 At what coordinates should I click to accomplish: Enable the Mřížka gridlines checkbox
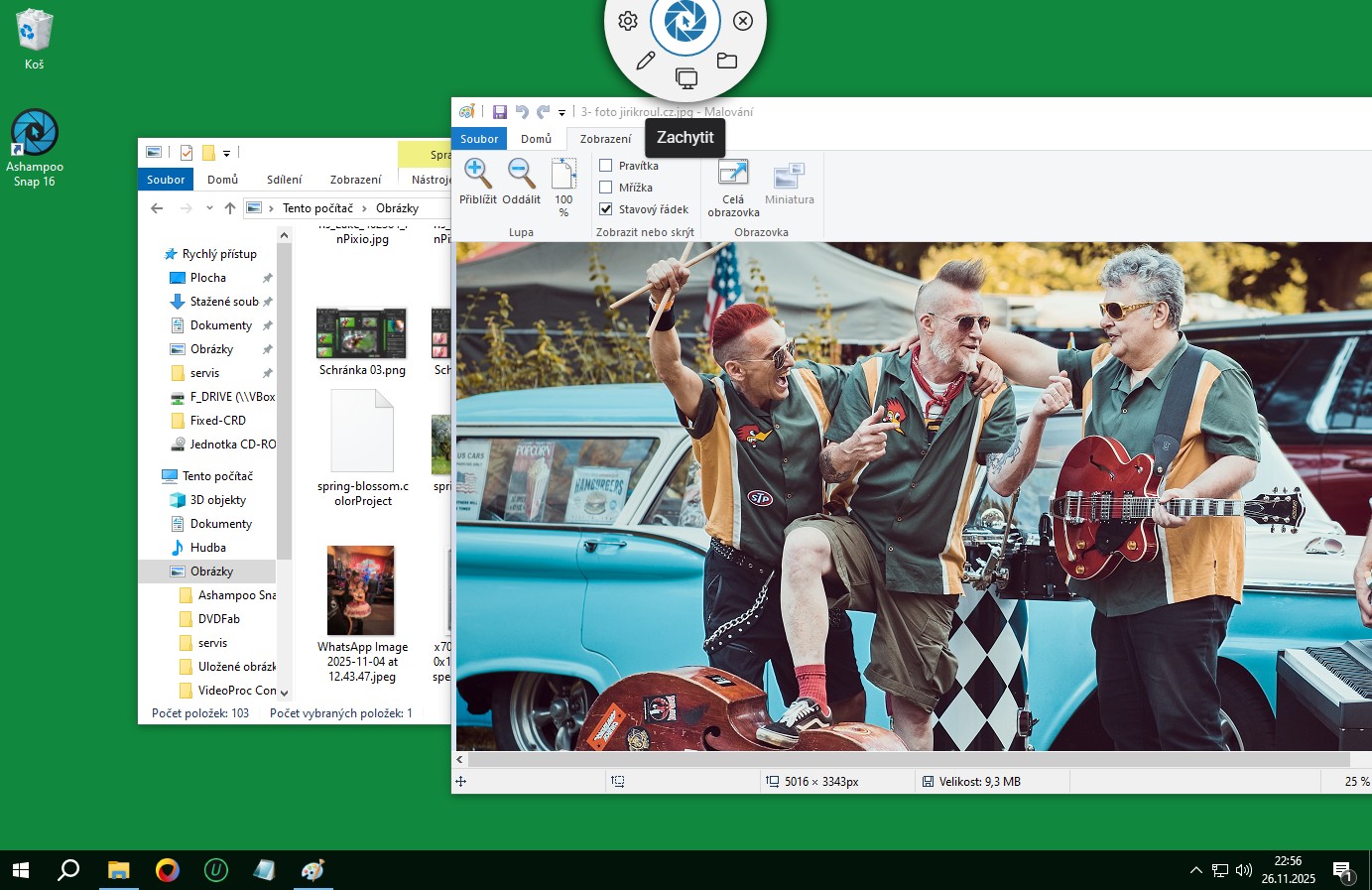point(606,188)
